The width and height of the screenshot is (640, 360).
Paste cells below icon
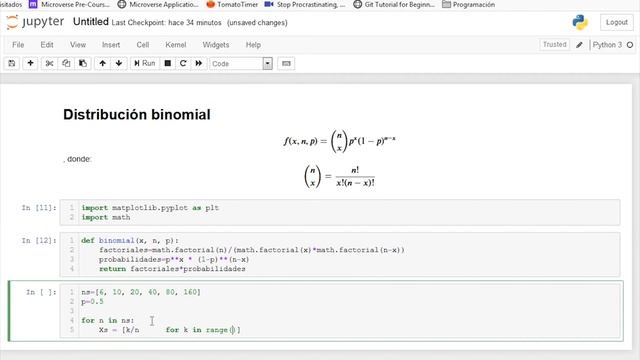tap(83, 63)
